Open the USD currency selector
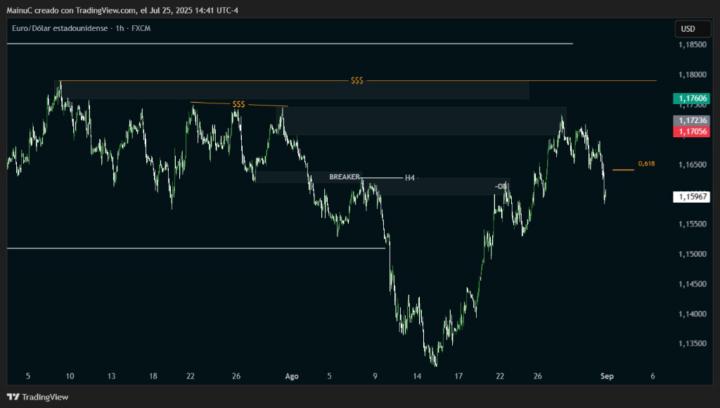 click(692, 29)
